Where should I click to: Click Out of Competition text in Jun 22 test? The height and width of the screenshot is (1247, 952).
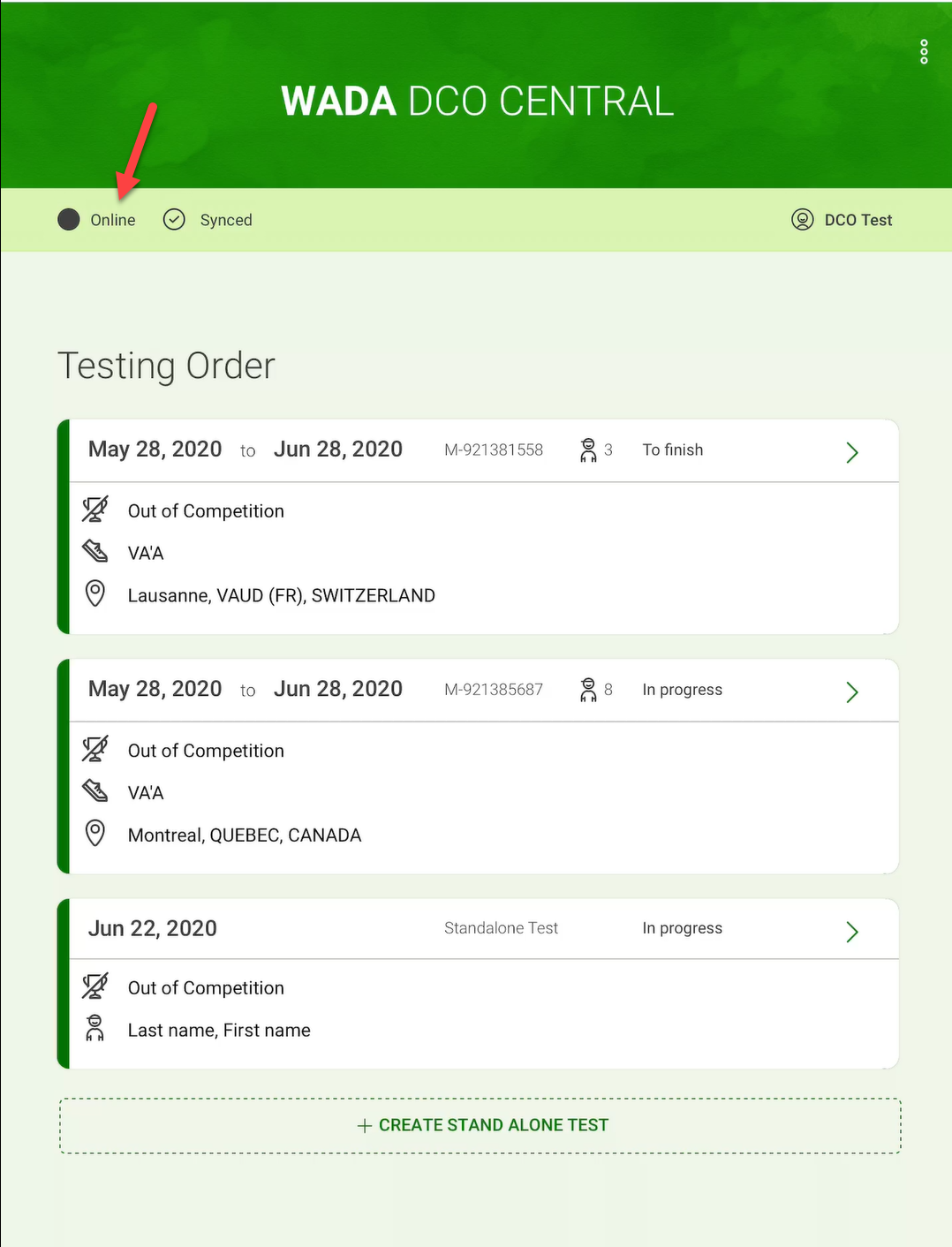click(206, 988)
